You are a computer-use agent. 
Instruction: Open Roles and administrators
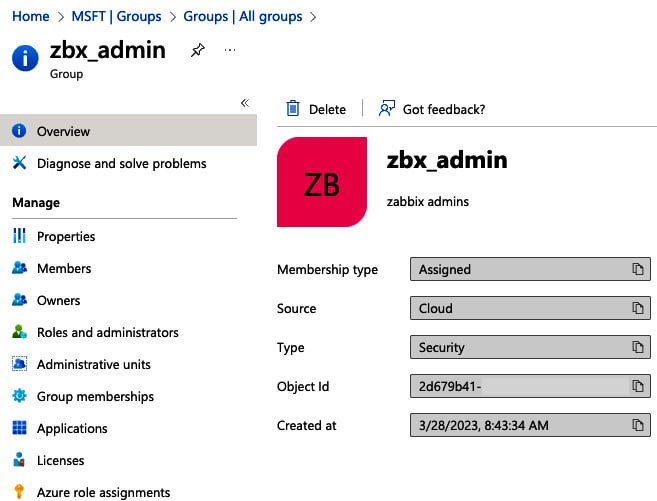pyautogui.click(x=108, y=333)
